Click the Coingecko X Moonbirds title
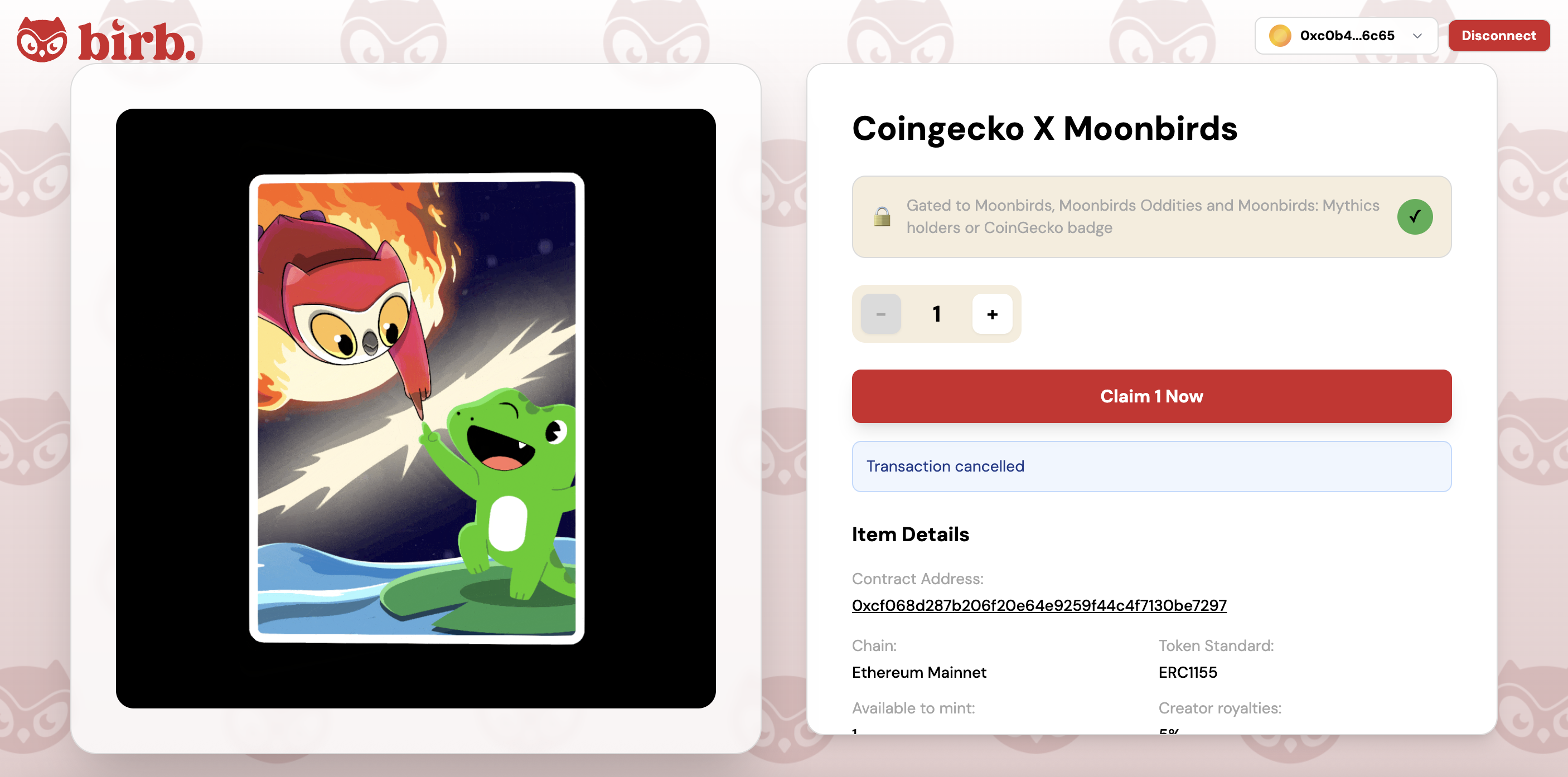This screenshot has height=777, width=1568. [1044, 129]
